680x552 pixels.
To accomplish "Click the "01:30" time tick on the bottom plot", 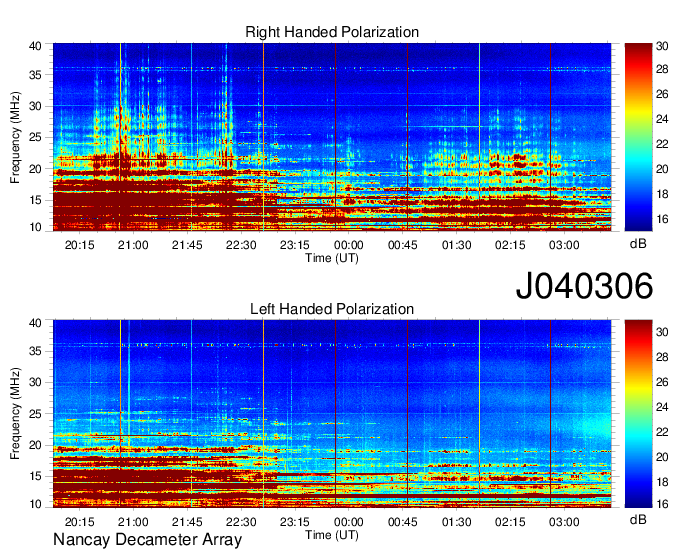I will [x=456, y=522].
